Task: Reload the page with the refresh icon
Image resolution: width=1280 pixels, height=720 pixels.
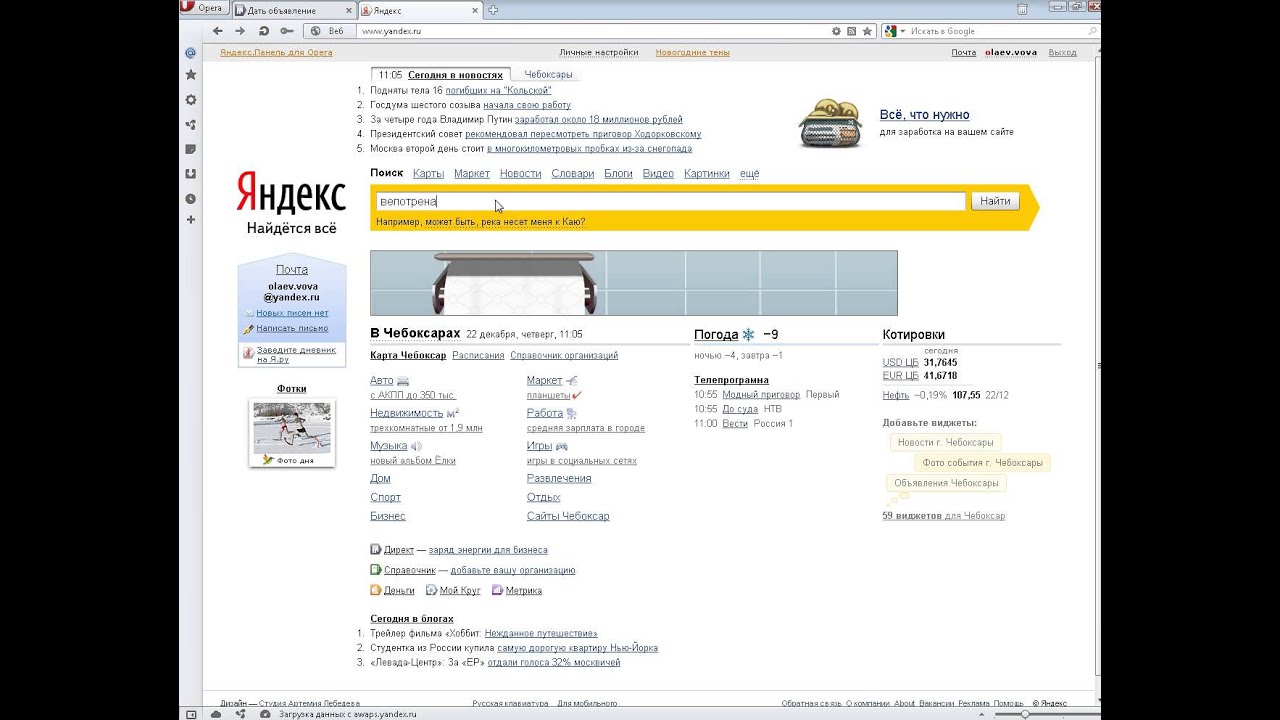Action: click(x=264, y=31)
